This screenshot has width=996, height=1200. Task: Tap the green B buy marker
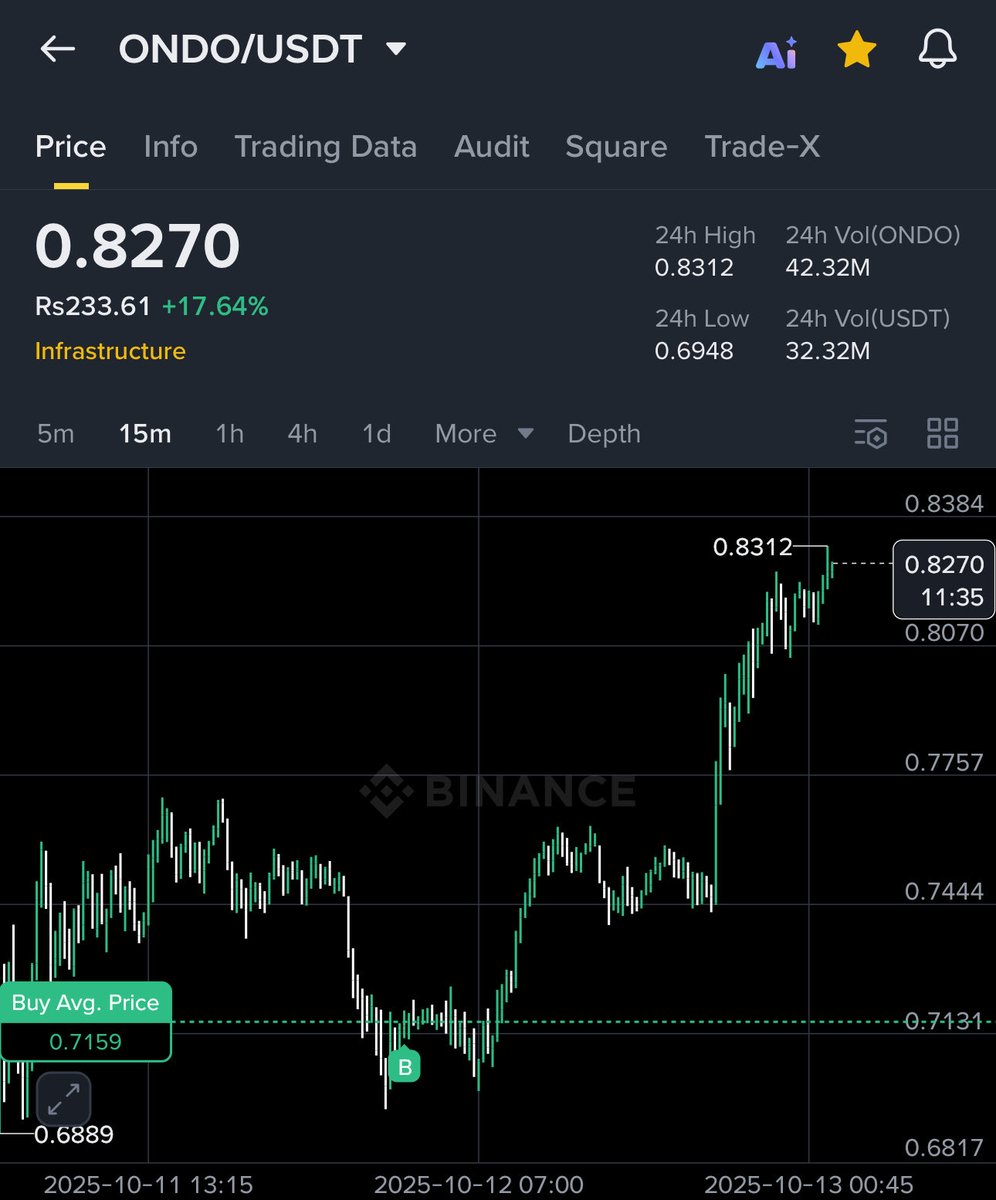[405, 1066]
